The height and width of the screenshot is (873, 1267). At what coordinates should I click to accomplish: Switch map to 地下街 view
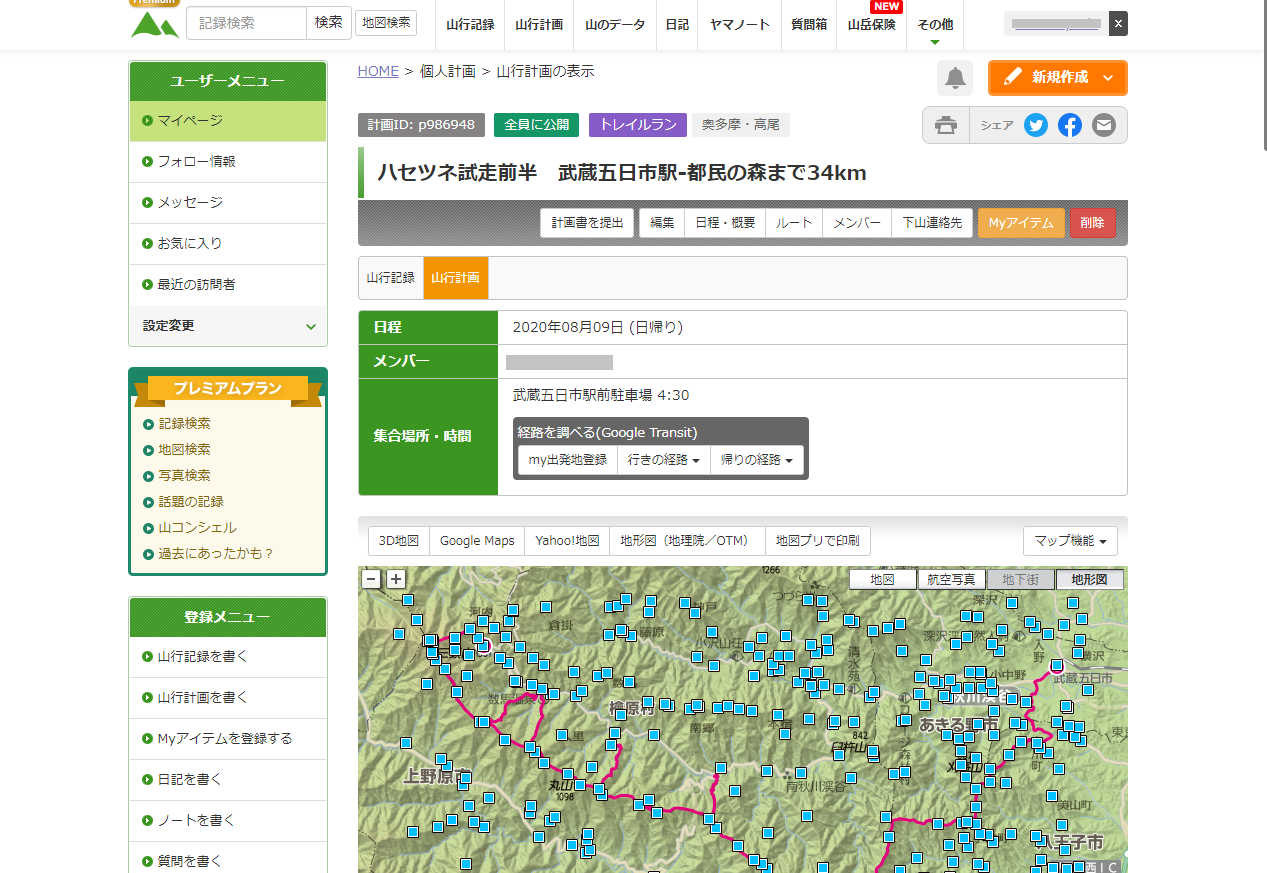(x=1020, y=579)
